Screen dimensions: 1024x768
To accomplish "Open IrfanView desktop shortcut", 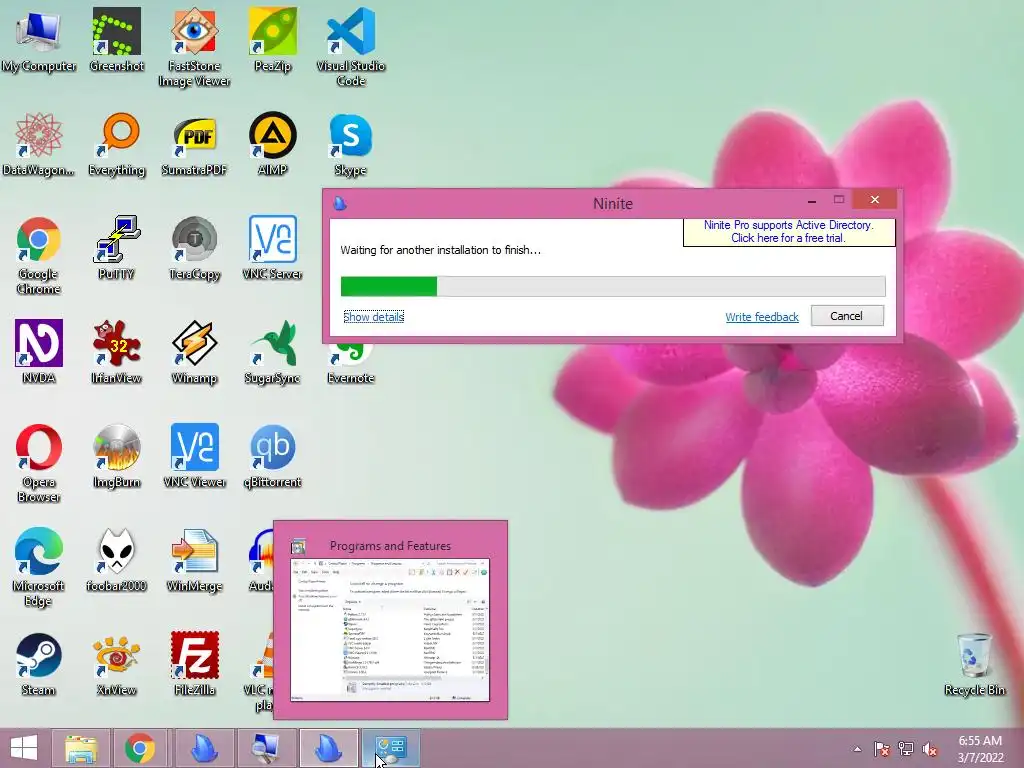I will pos(116,351).
